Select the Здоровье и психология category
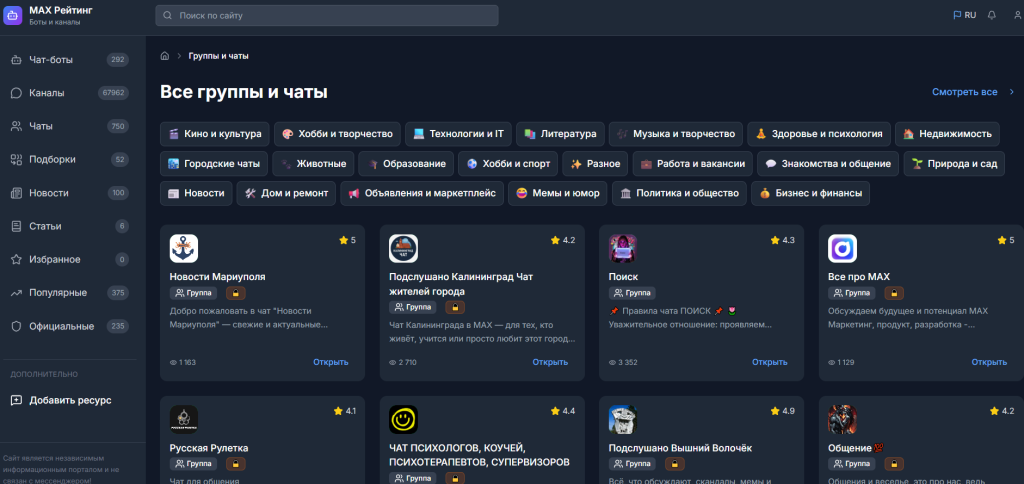The width and height of the screenshot is (1024, 484). click(819, 134)
